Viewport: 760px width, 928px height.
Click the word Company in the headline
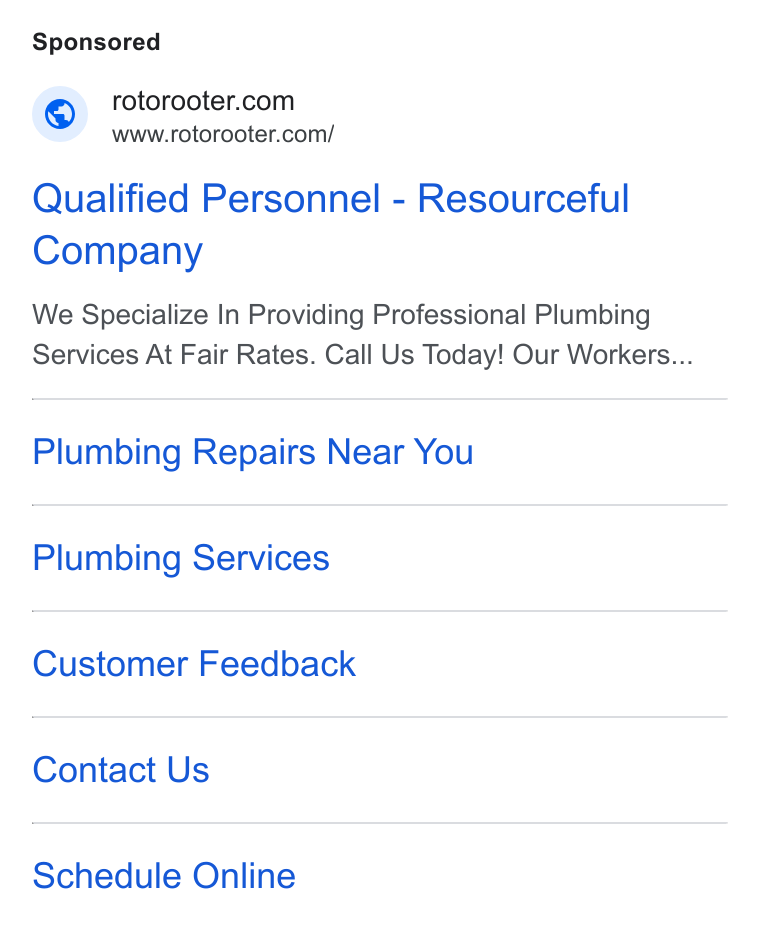pos(118,252)
